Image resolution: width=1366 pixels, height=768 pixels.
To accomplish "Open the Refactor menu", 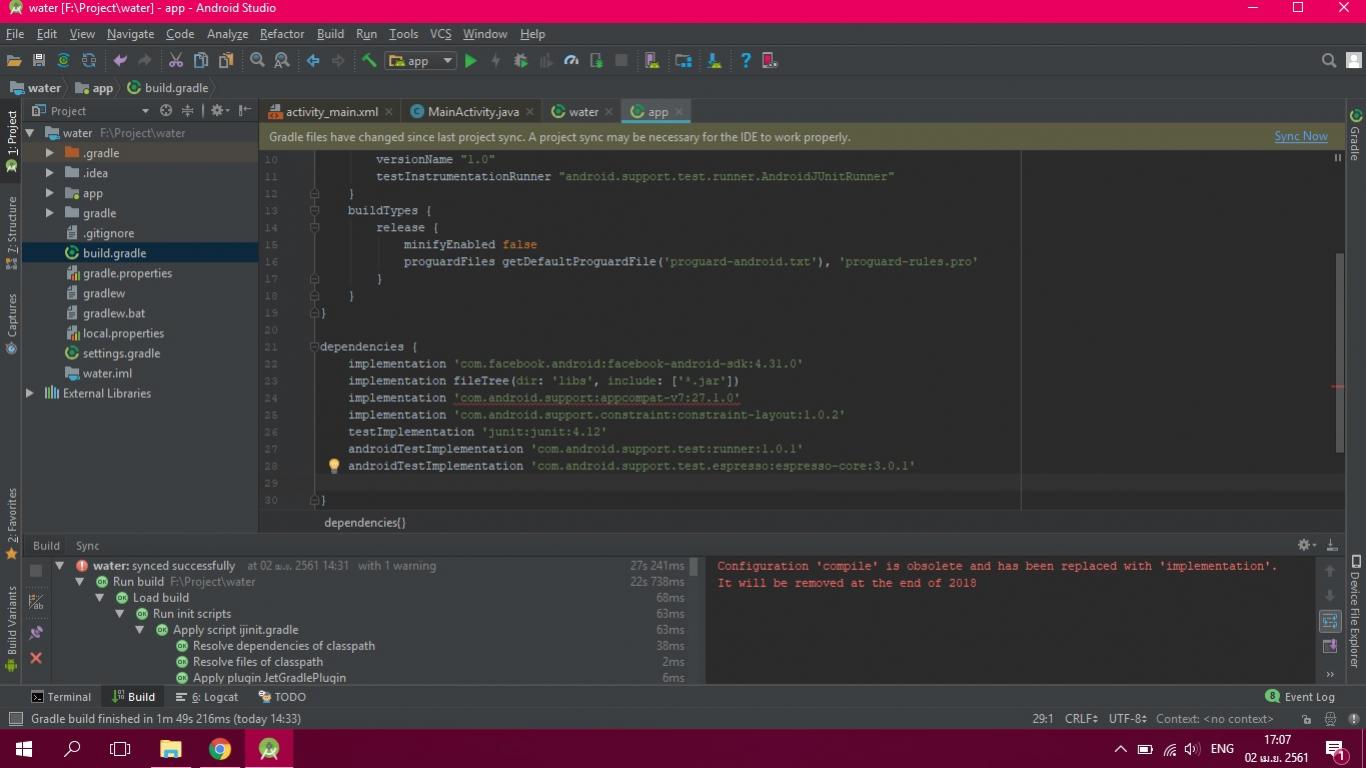I will 282,34.
